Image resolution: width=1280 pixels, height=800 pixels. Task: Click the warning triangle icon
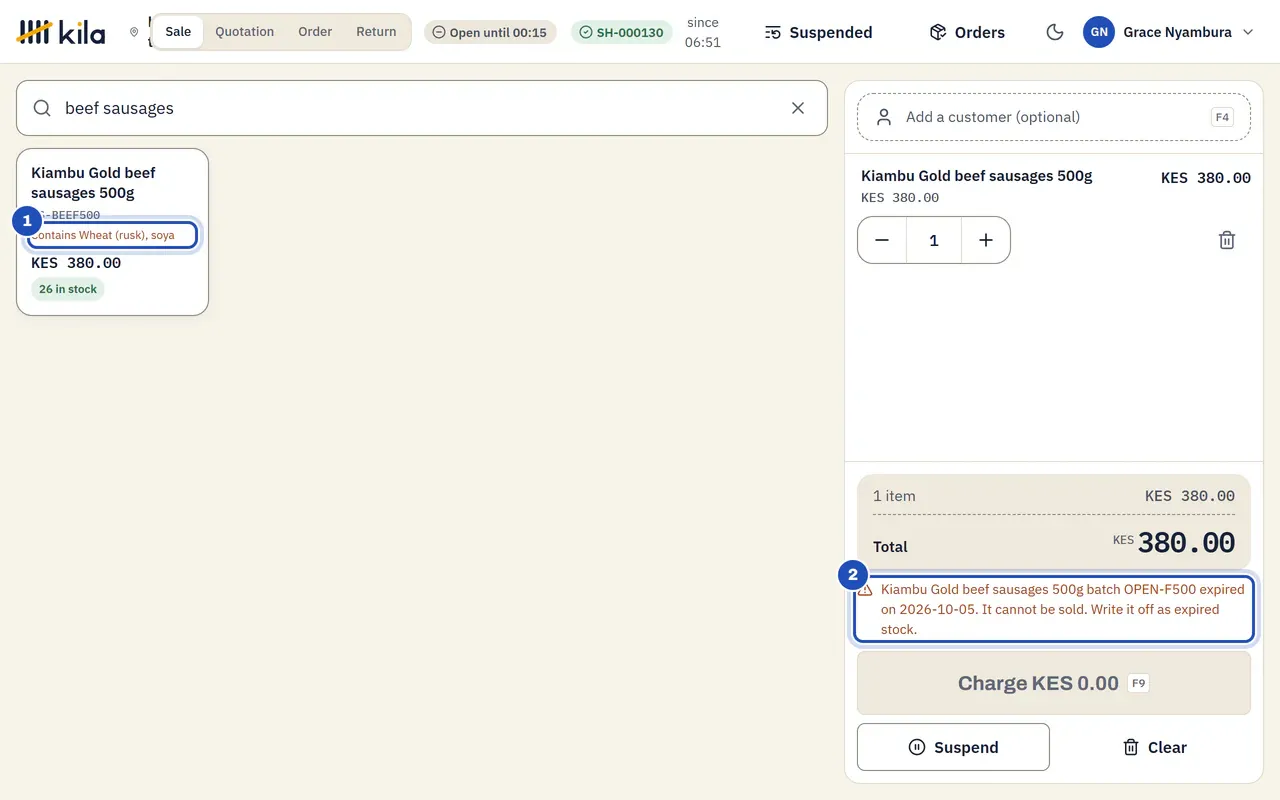click(x=866, y=590)
